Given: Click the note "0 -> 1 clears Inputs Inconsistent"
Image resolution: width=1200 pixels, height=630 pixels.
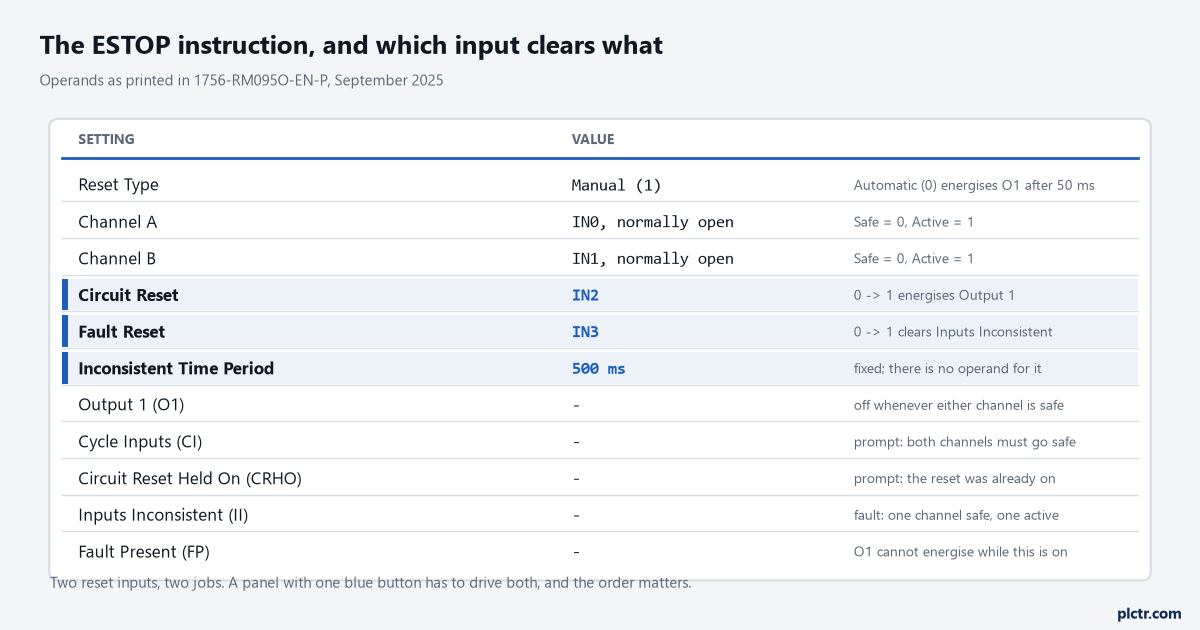Looking at the screenshot, I should pos(953,332).
